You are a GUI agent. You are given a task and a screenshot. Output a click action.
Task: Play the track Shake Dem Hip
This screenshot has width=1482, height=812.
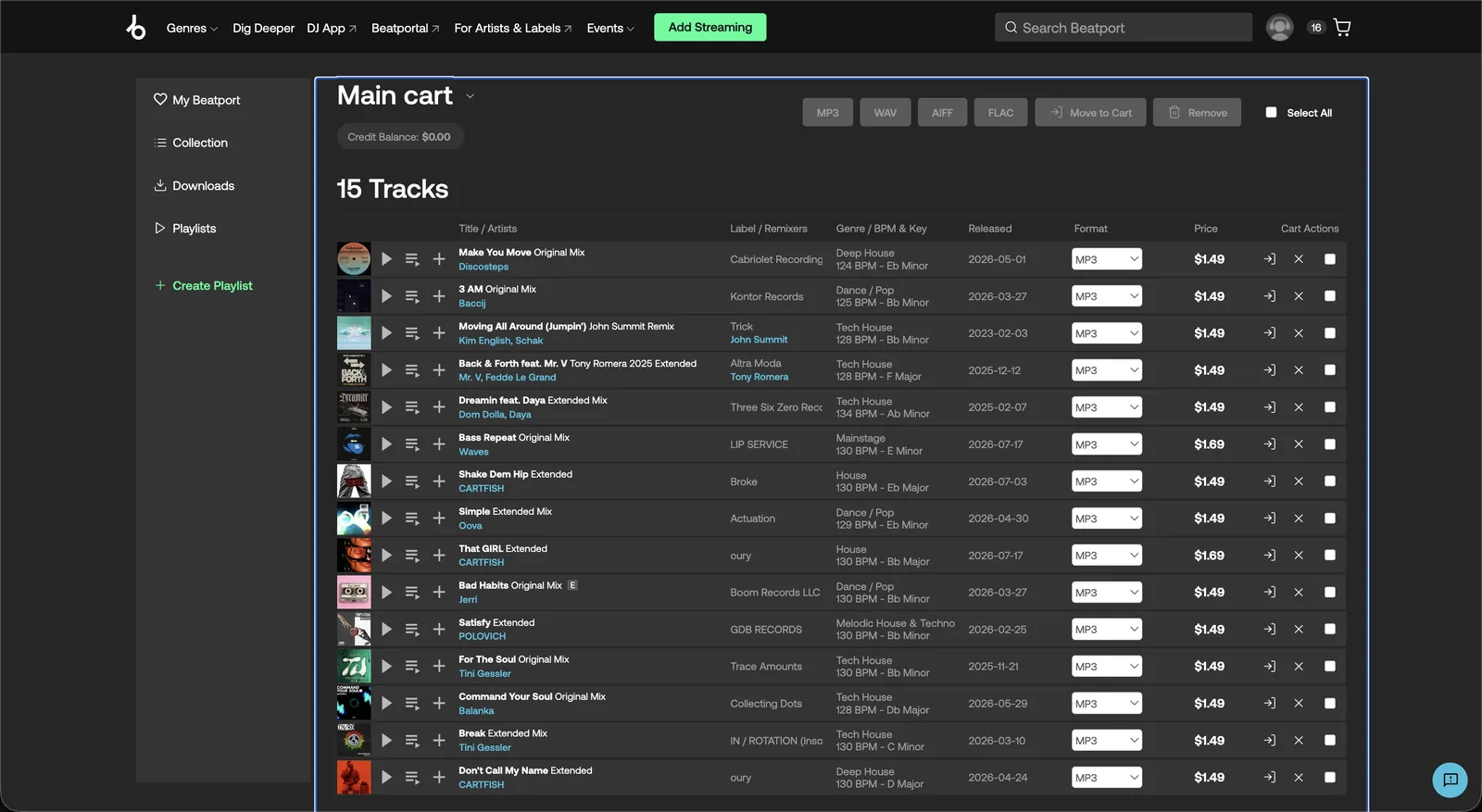point(386,481)
